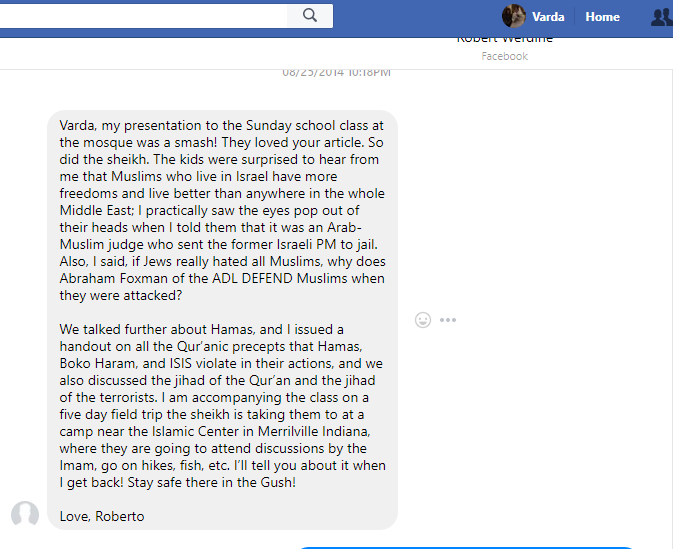Image resolution: width=673 pixels, height=549 pixels.
Task: Open the three-dot message options menu
Action: pos(447,320)
